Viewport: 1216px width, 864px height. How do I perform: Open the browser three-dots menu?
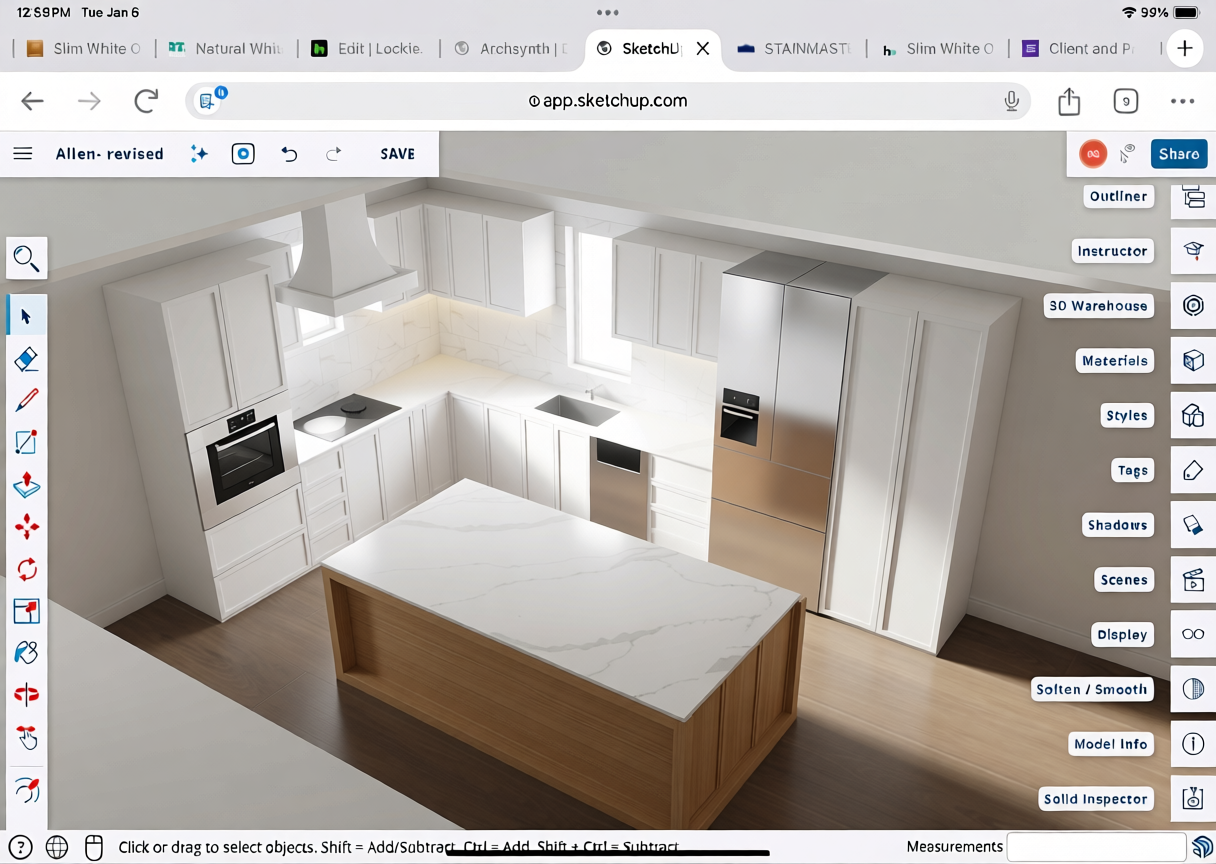1182,101
